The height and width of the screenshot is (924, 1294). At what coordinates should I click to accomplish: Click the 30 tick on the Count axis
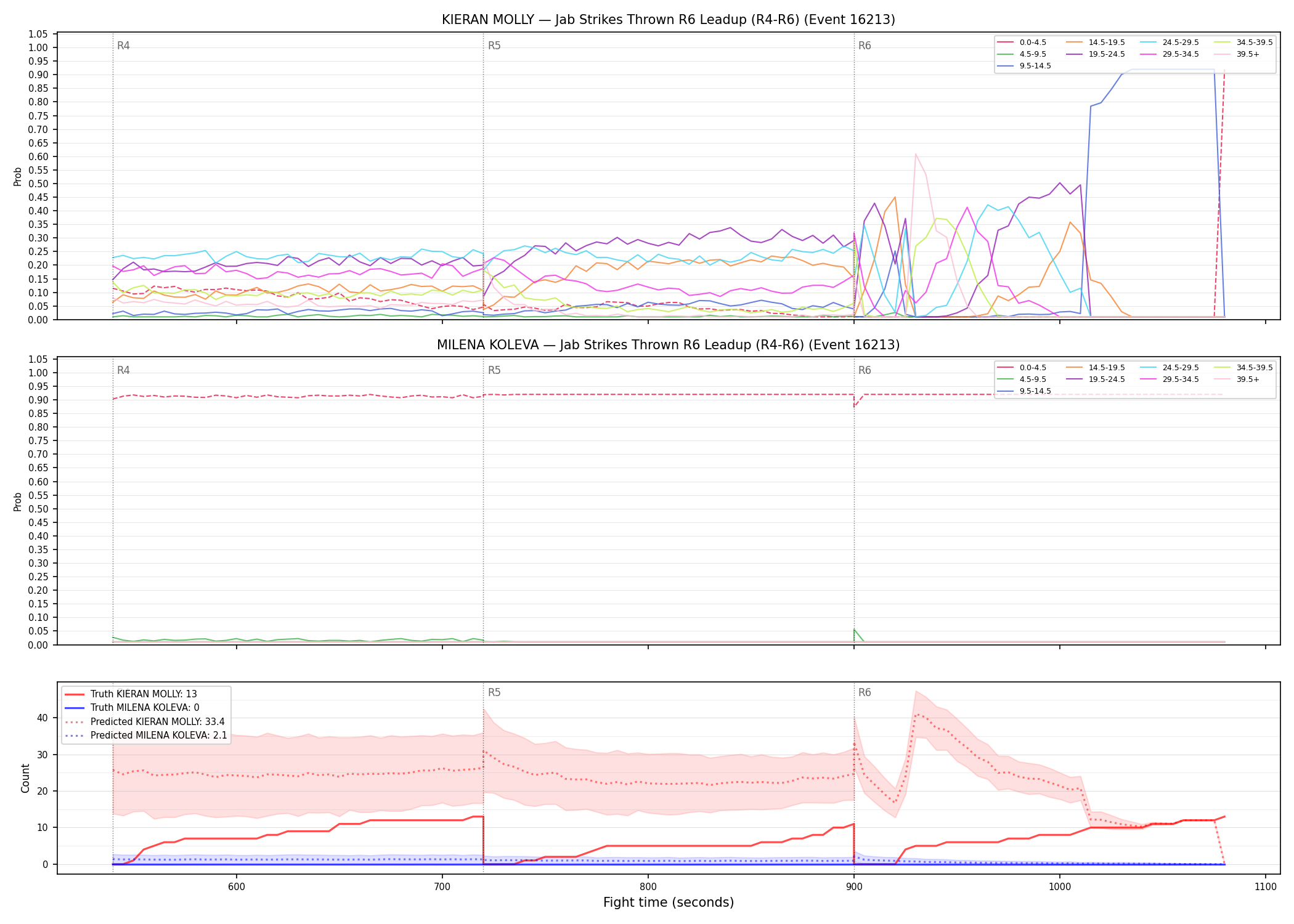[42, 755]
